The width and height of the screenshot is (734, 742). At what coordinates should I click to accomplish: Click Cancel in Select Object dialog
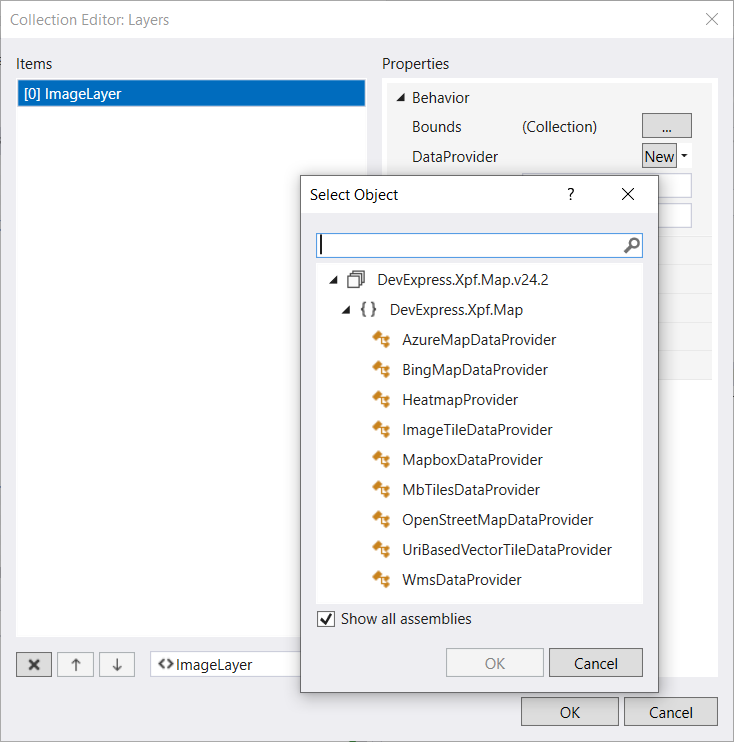[596, 663]
